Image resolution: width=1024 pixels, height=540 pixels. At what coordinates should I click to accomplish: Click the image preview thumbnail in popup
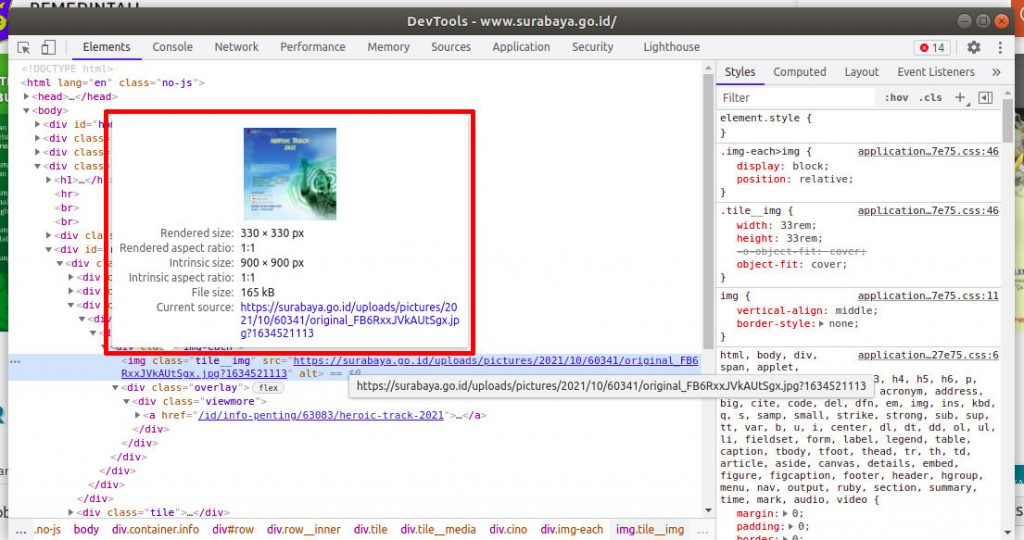click(290, 174)
